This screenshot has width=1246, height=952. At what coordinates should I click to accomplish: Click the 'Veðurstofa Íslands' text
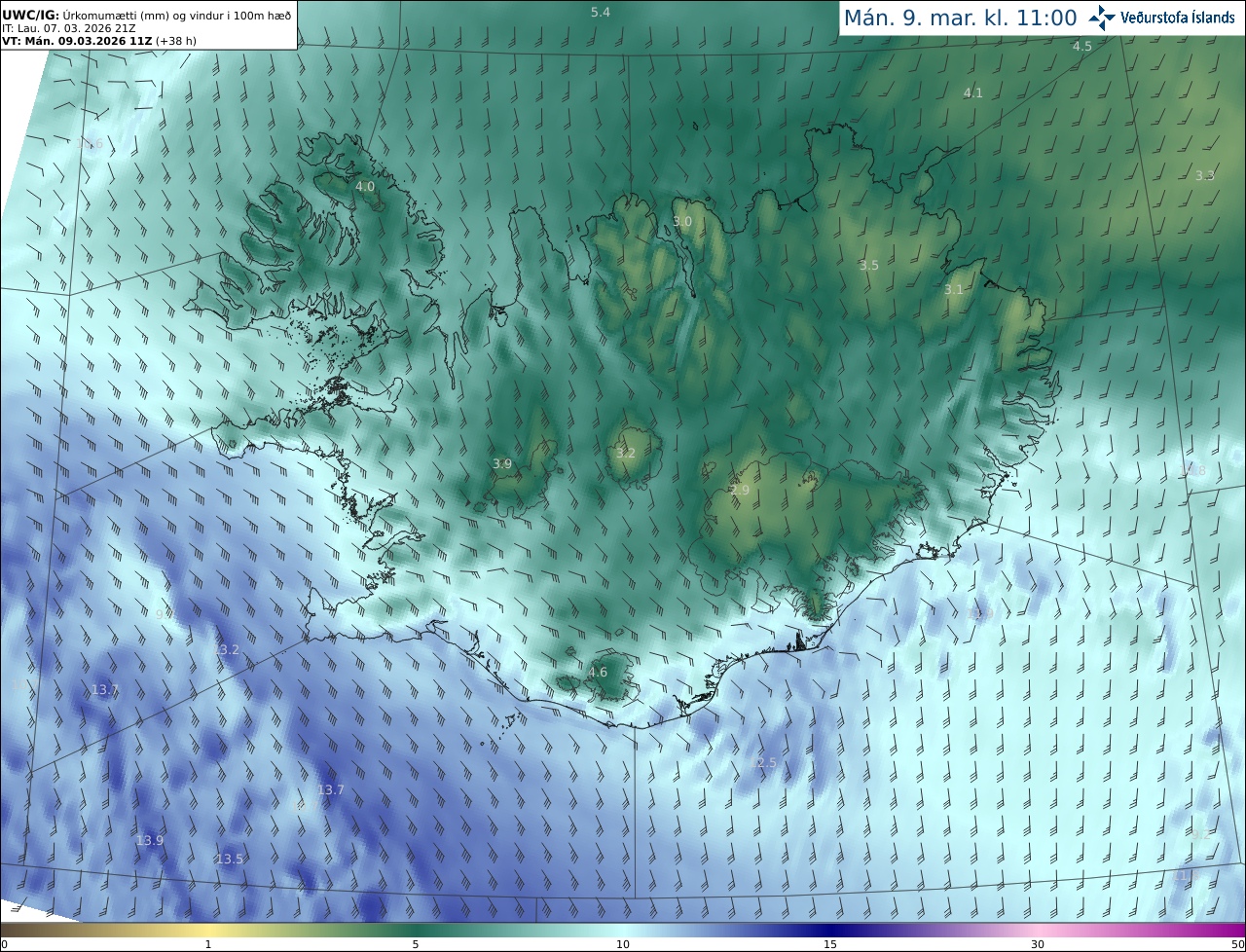pyautogui.click(x=1178, y=18)
